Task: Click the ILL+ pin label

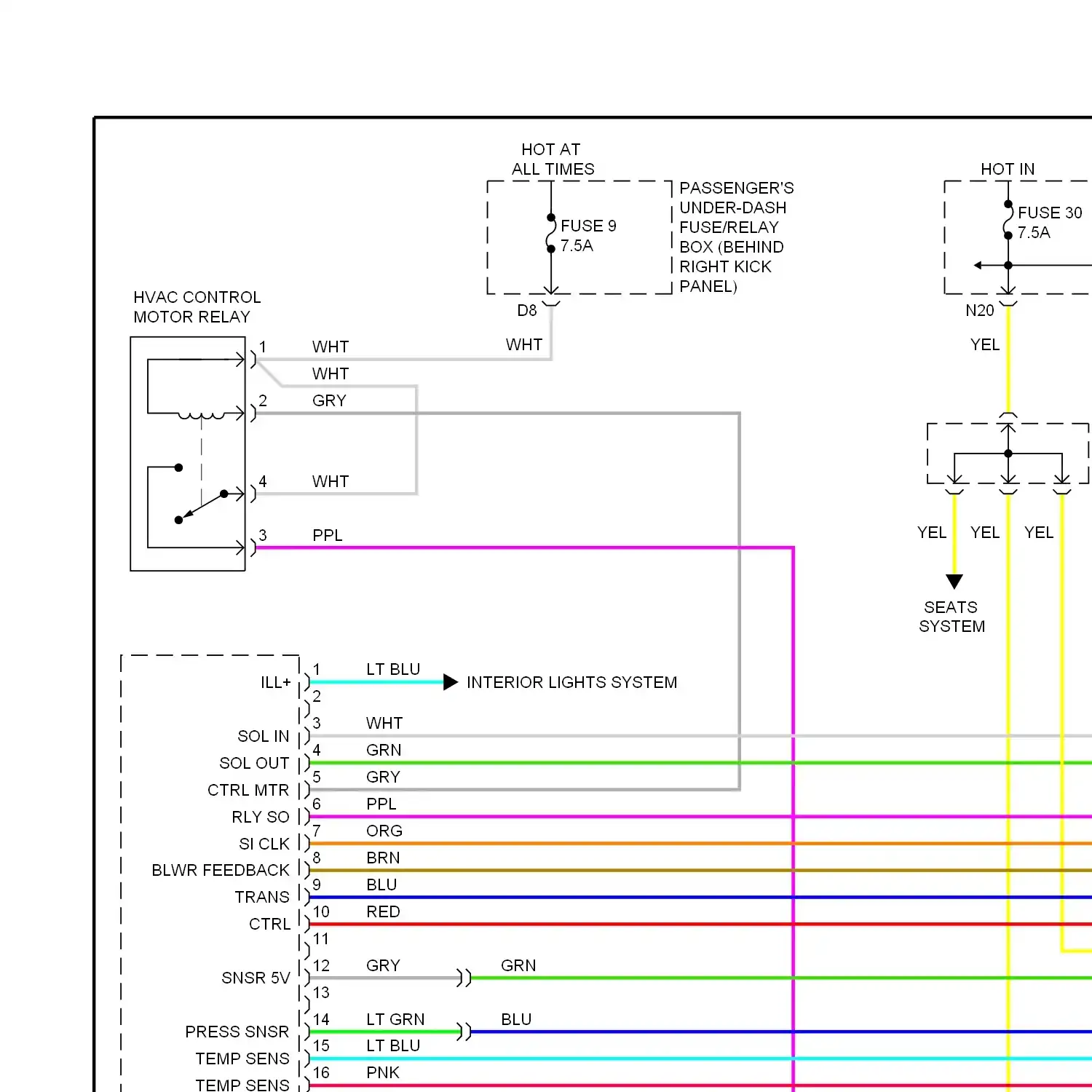Action: pyautogui.click(x=276, y=683)
